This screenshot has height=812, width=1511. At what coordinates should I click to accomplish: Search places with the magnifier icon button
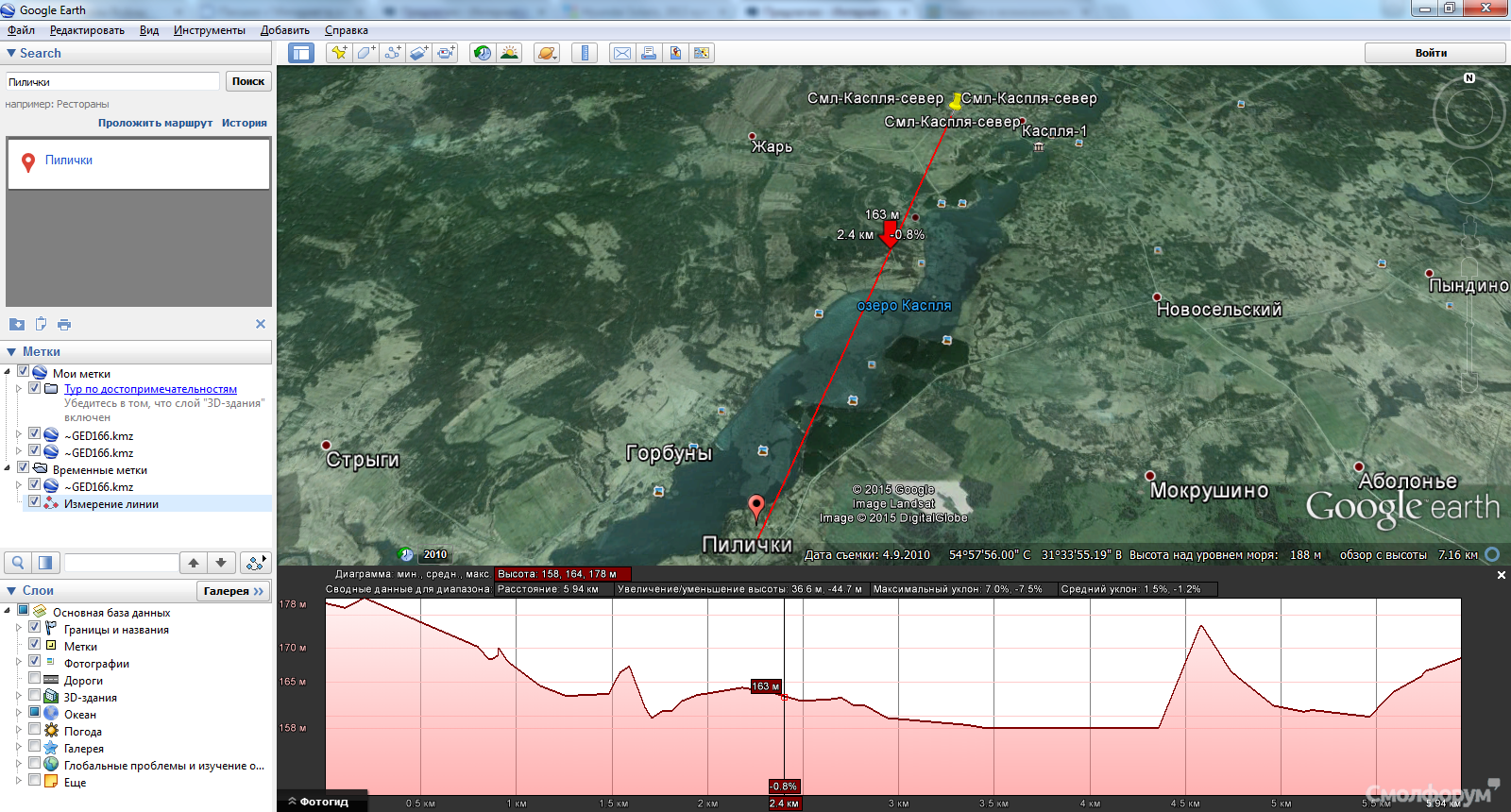click(18, 563)
